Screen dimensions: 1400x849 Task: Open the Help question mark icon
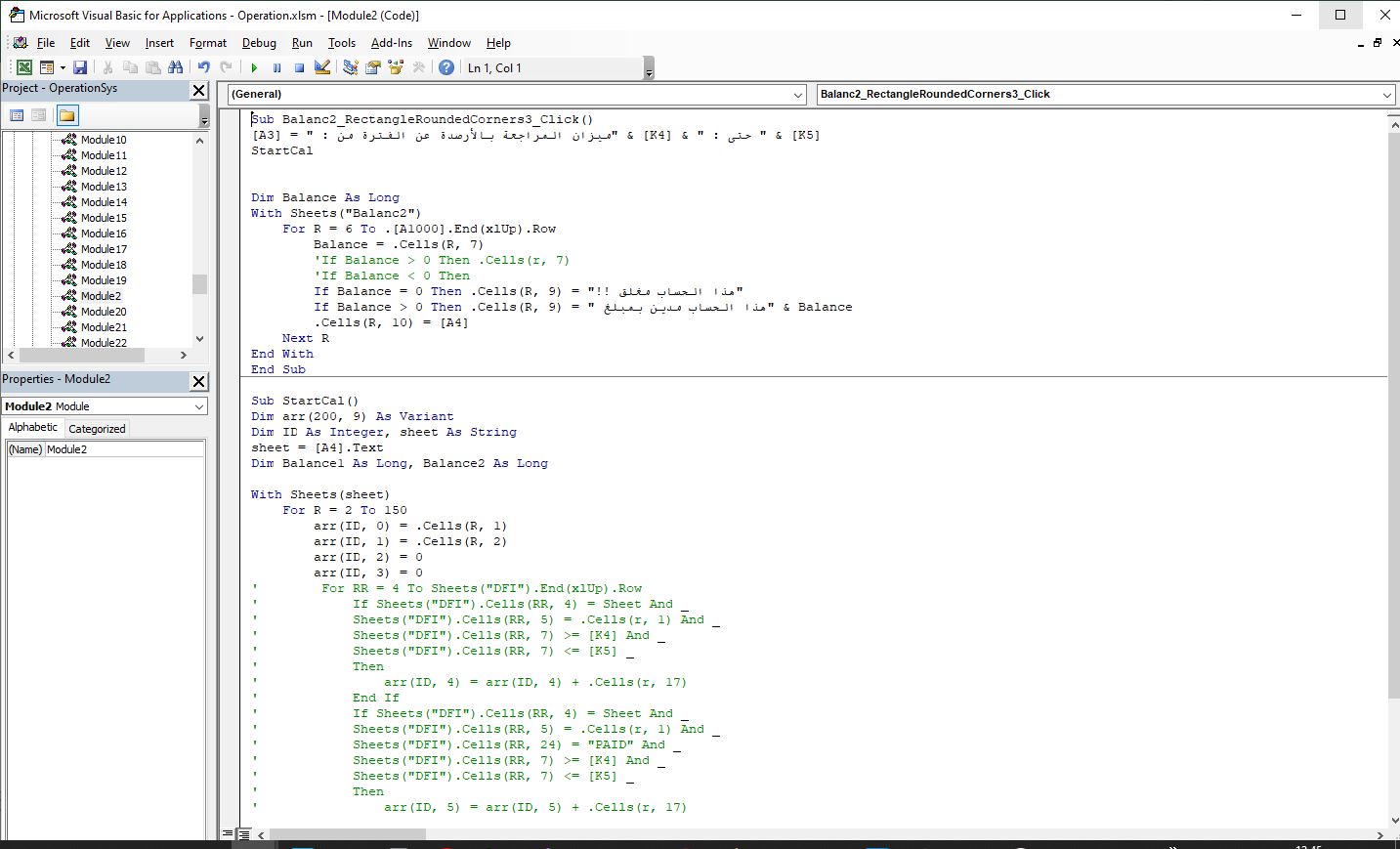pyautogui.click(x=446, y=67)
